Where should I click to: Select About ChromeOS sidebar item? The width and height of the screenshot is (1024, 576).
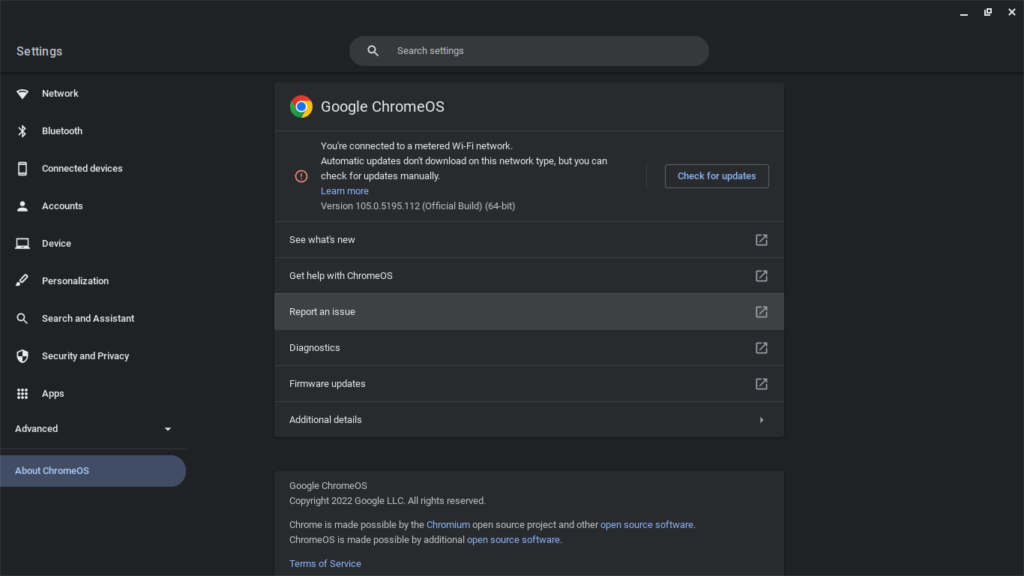[93, 471]
